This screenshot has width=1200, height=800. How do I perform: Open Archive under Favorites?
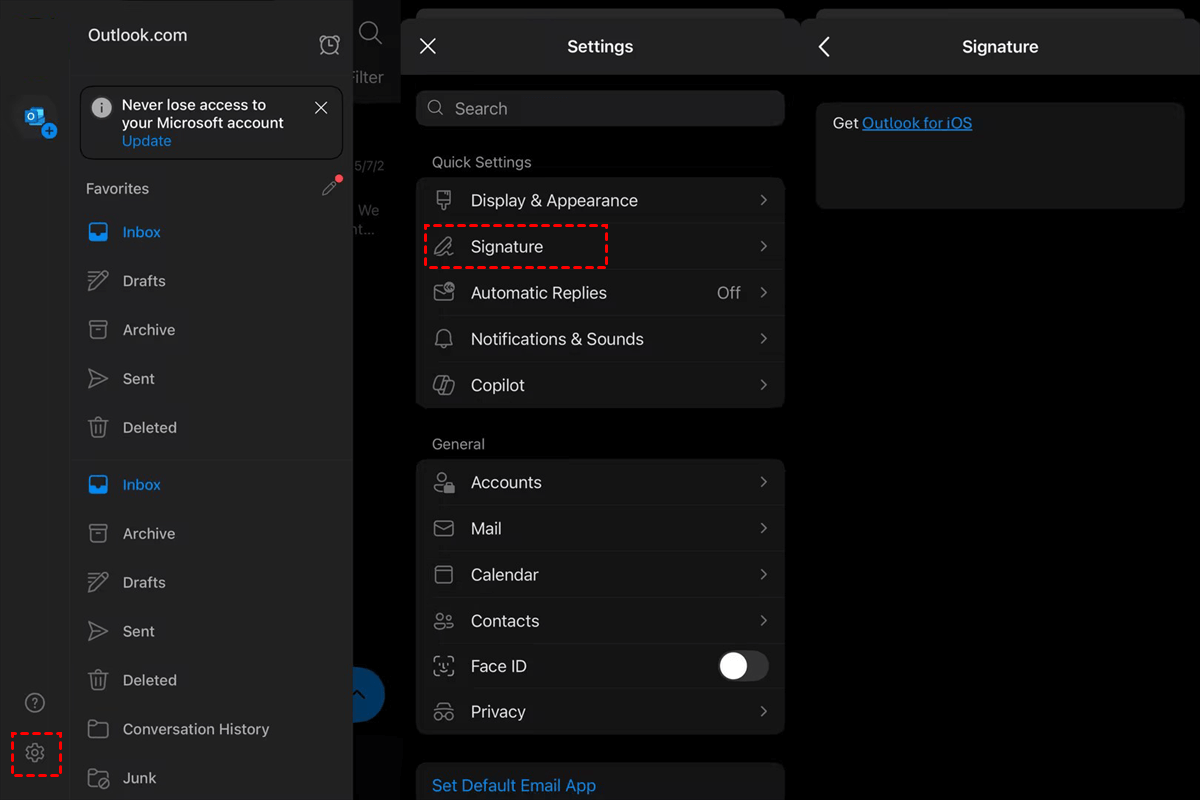211,330
